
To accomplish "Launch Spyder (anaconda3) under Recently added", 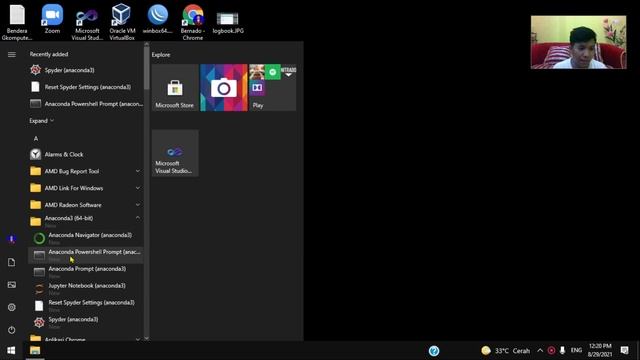I will pyautogui.click(x=86, y=70).
